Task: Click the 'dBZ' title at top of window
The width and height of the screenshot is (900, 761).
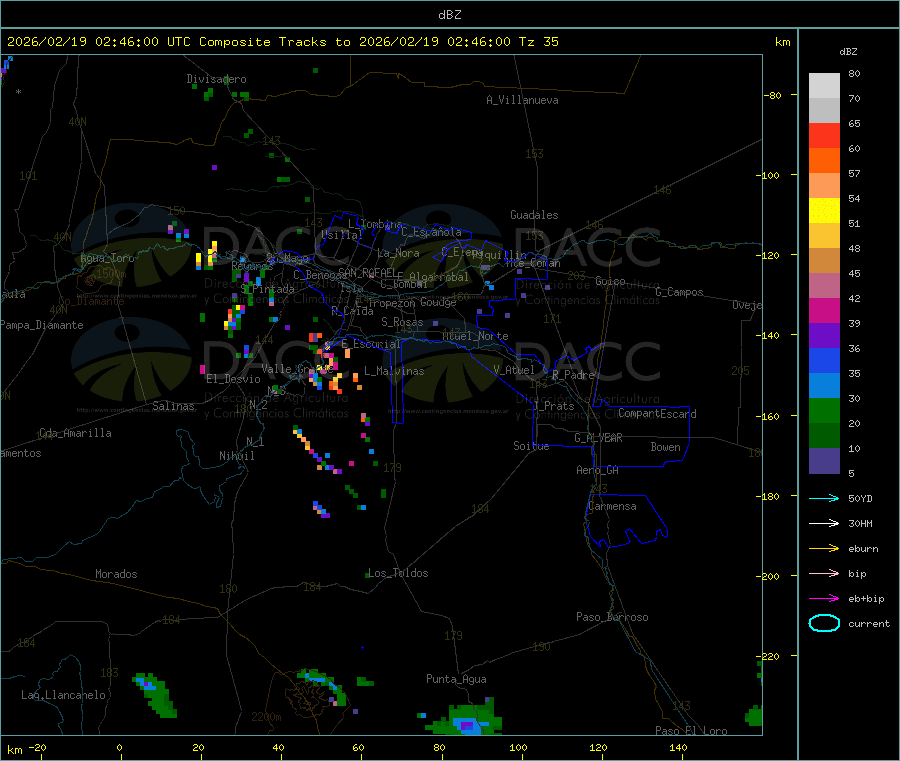Action: tap(449, 15)
